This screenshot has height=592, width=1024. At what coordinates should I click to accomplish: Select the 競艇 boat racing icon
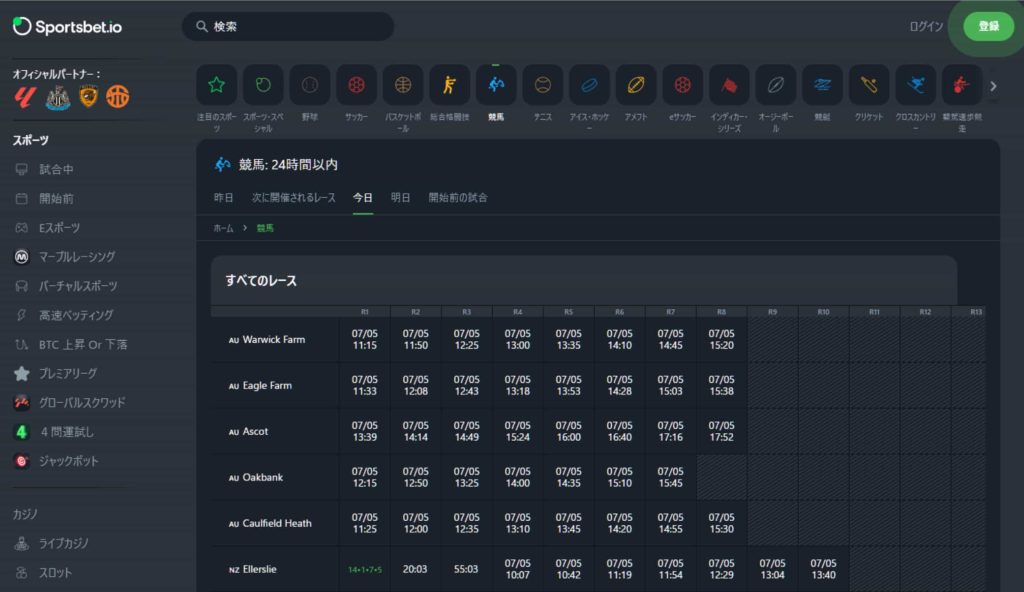[822, 85]
